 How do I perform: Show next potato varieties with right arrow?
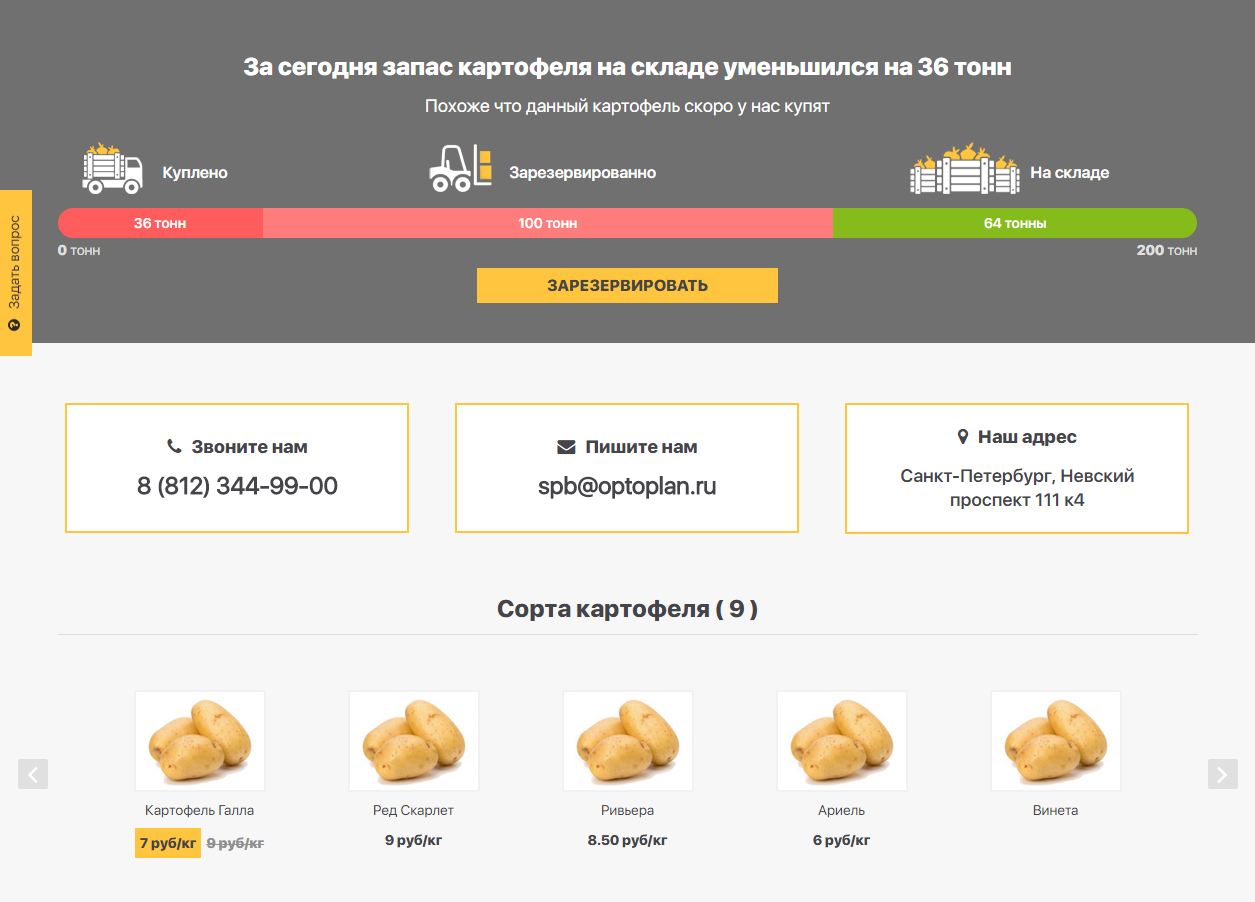pos(1223,774)
